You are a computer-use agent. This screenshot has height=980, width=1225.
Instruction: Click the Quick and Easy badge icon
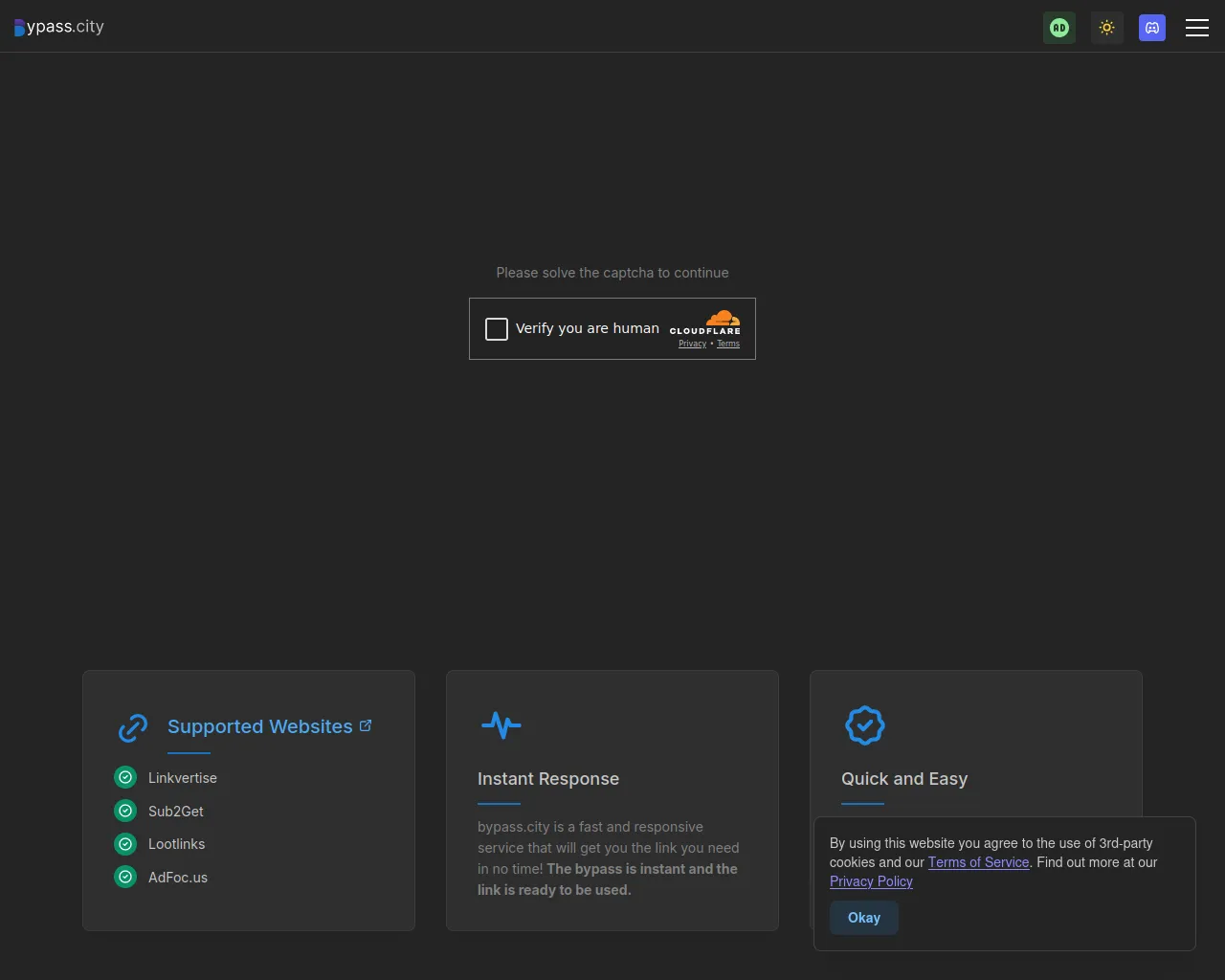(x=864, y=725)
